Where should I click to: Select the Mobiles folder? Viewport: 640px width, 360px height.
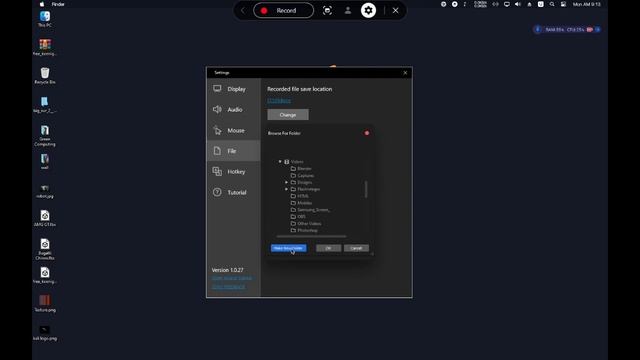[x=301, y=203]
